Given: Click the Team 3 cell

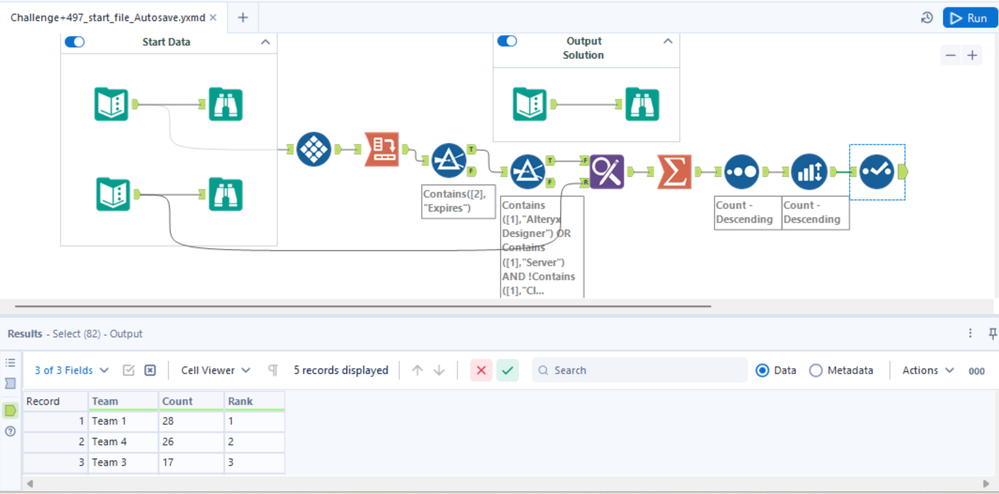Looking at the screenshot, I should (123, 462).
